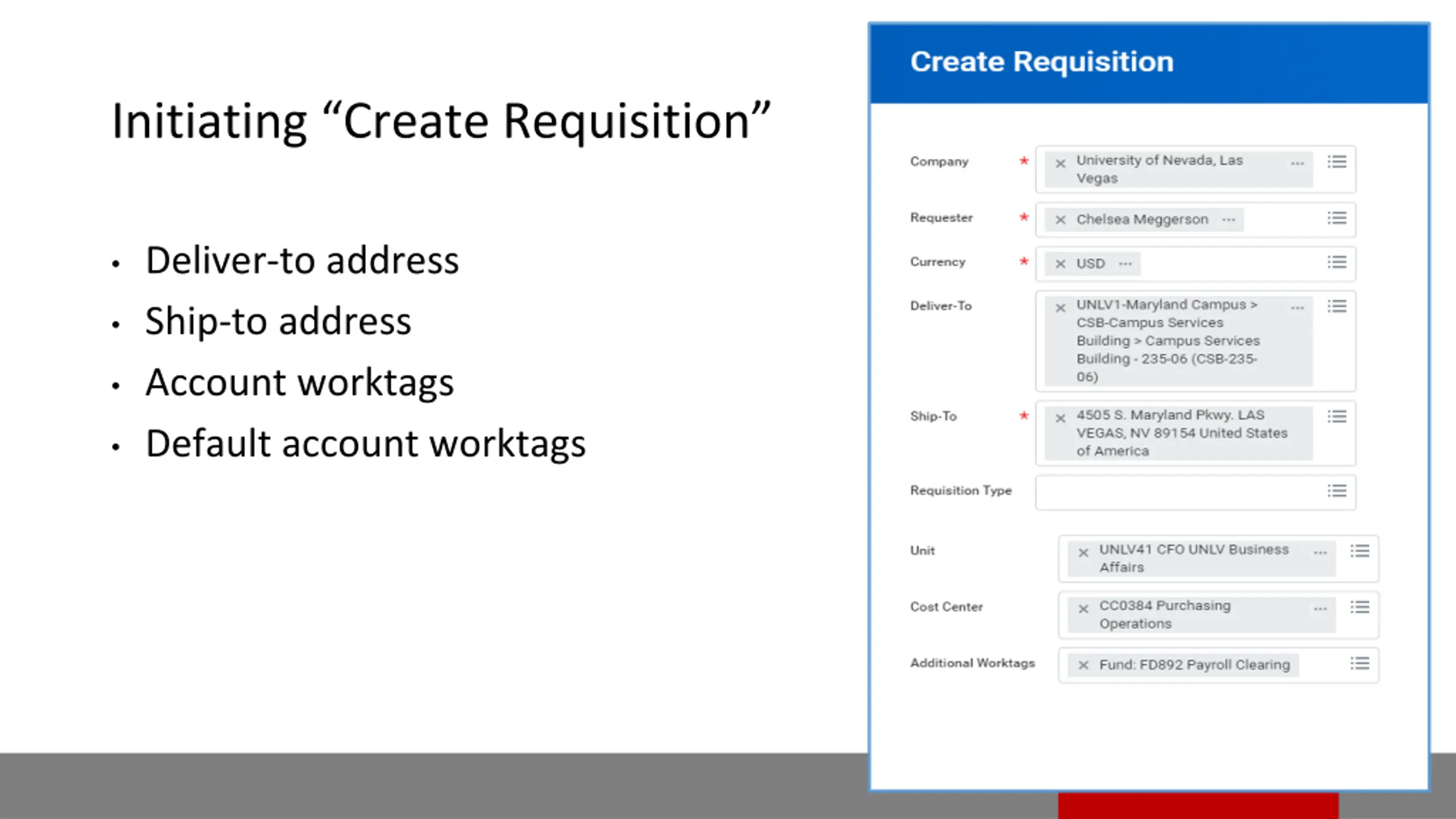Open the Cost Center prompt list icon
The height and width of the screenshot is (819, 1456).
tap(1359, 607)
